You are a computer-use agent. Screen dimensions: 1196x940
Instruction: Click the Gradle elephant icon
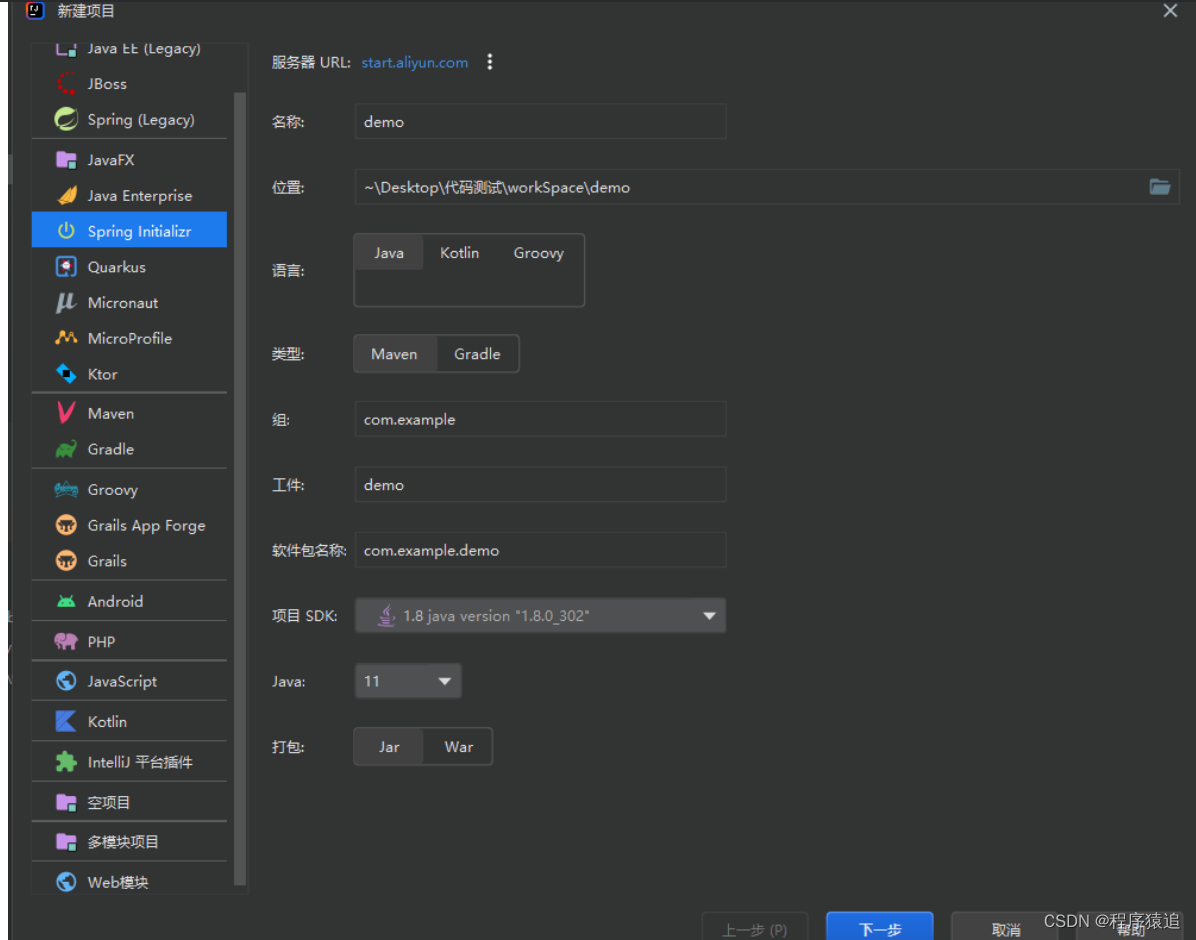66,449
